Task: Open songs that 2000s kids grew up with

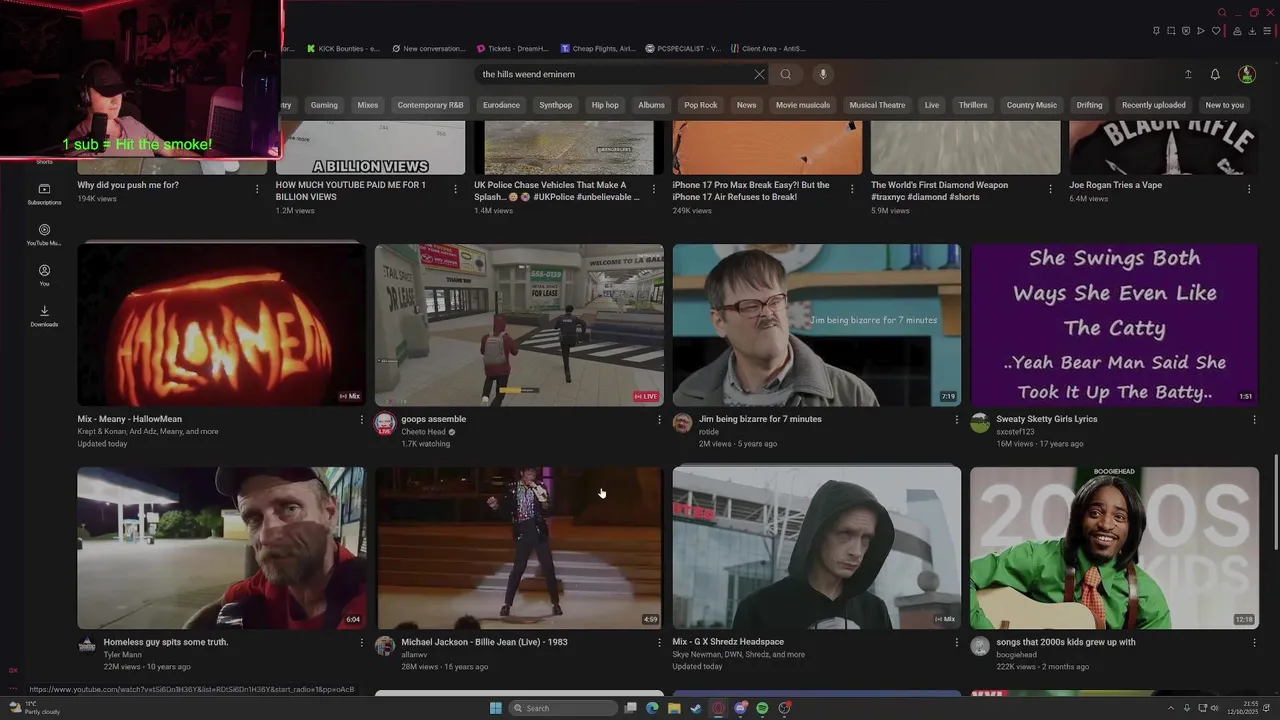Action: 1066,642
